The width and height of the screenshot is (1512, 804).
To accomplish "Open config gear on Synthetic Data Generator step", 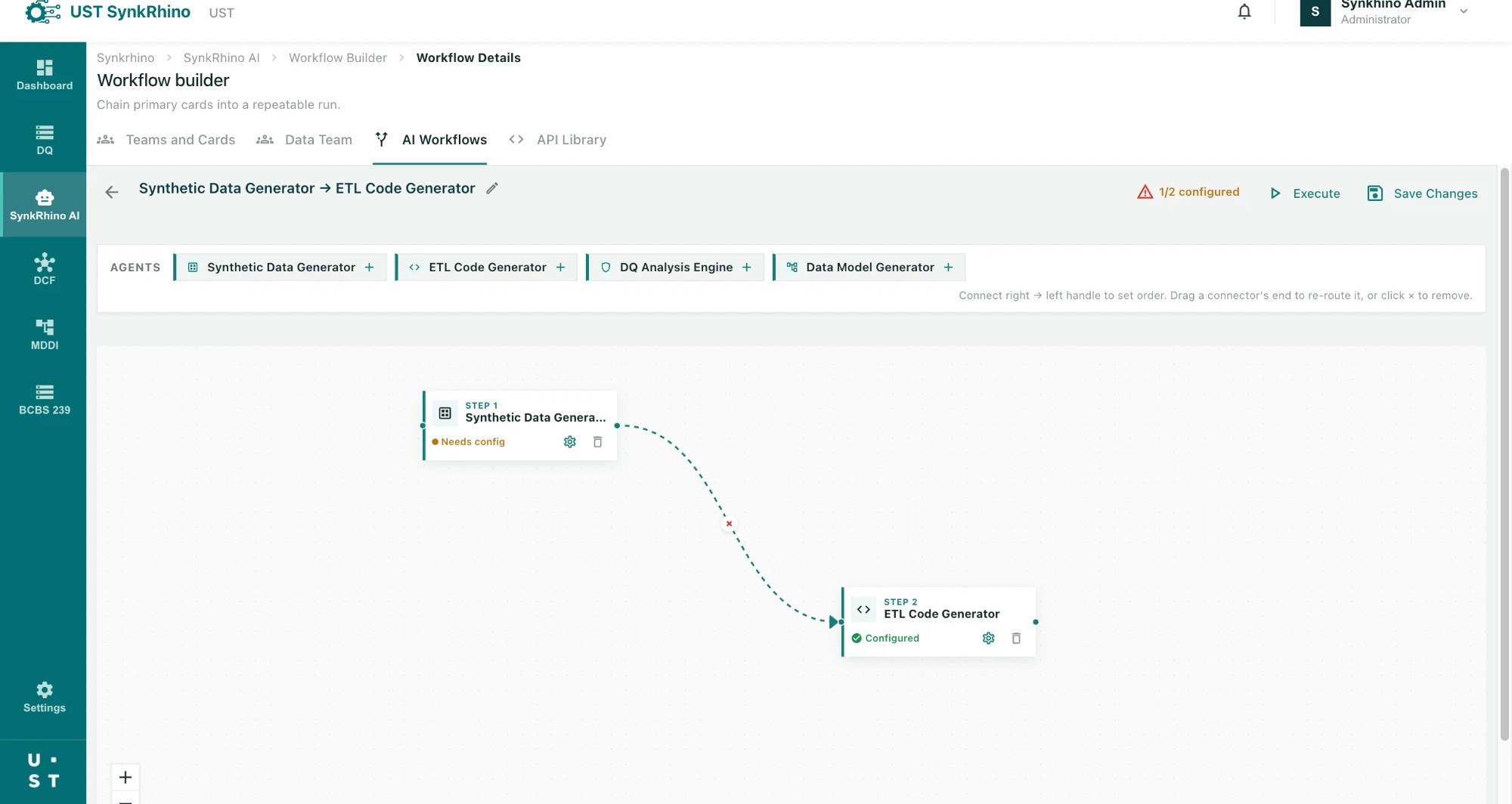I will [570, 442].
